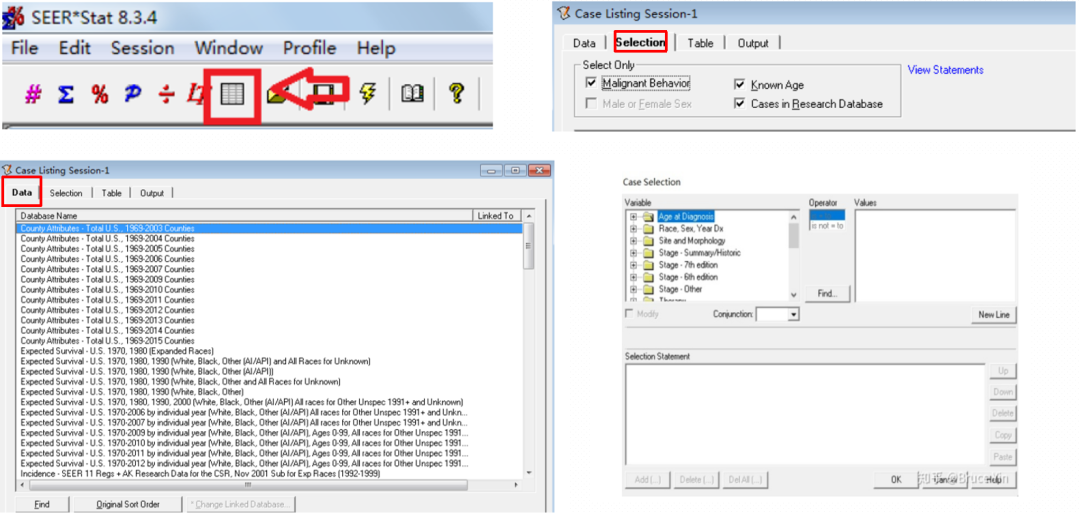This screenshot has width=1080, height=513.
Task: Switch to Table tab beside View Statements link
Action: (700, 43)
